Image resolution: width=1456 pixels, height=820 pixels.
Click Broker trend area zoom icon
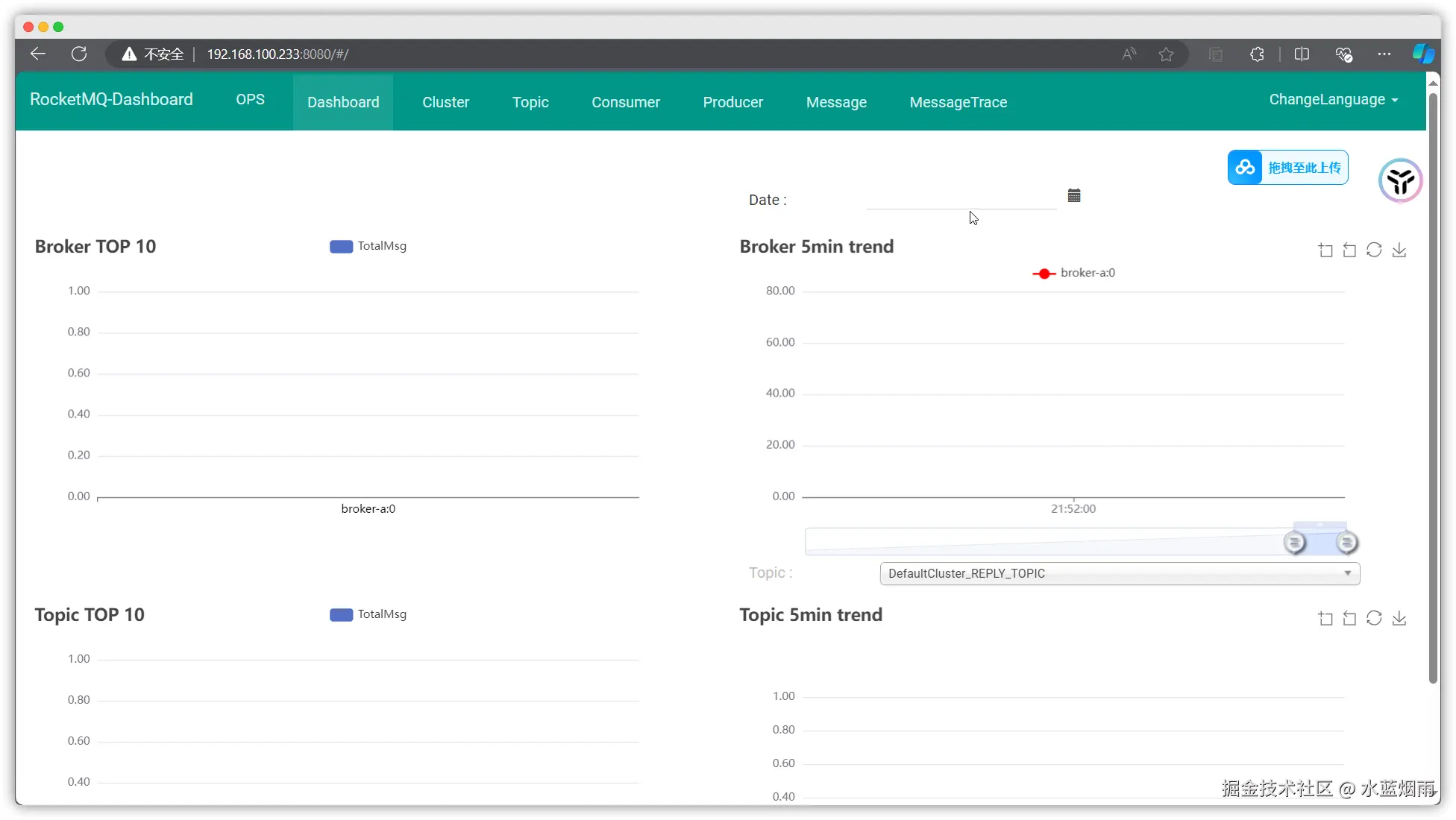1325,250
